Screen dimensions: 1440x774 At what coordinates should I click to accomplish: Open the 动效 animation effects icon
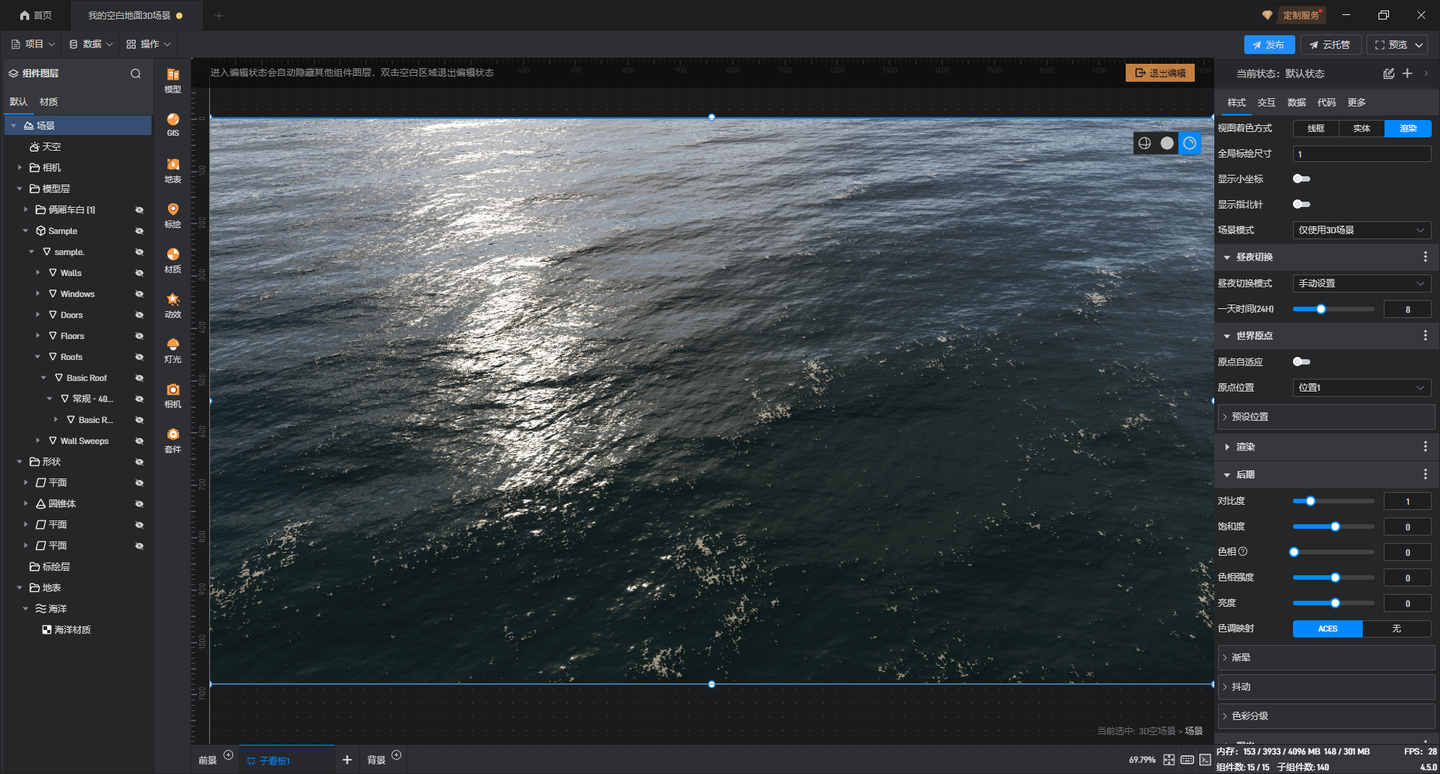pyautogui.click(x=173, y=305)
